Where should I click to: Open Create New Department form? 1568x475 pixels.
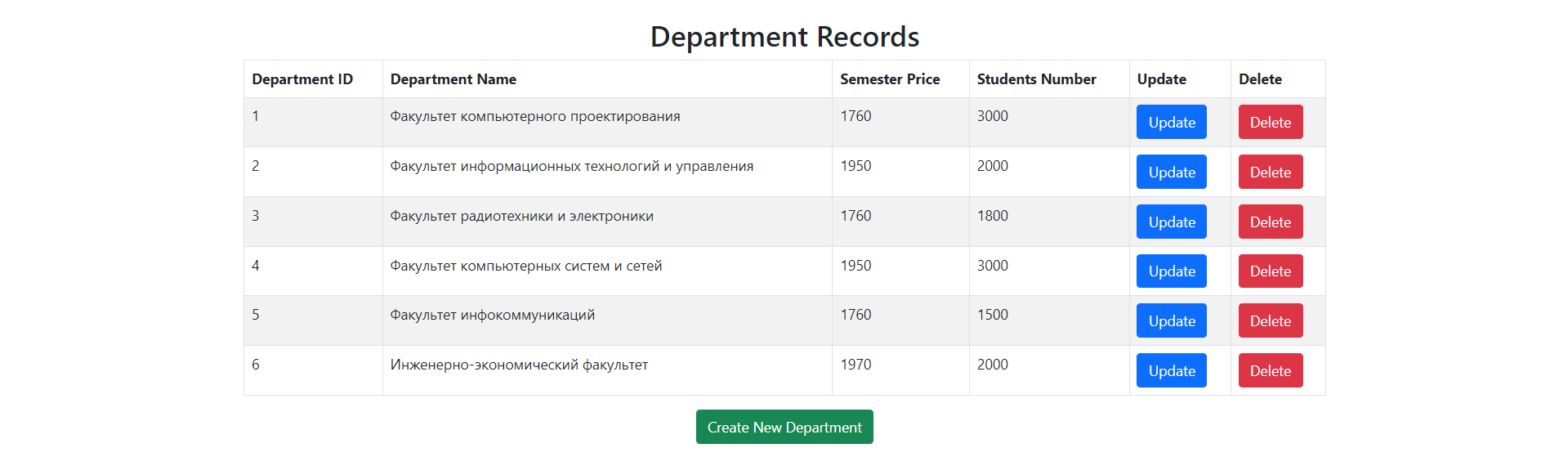[x=784, y=427]
